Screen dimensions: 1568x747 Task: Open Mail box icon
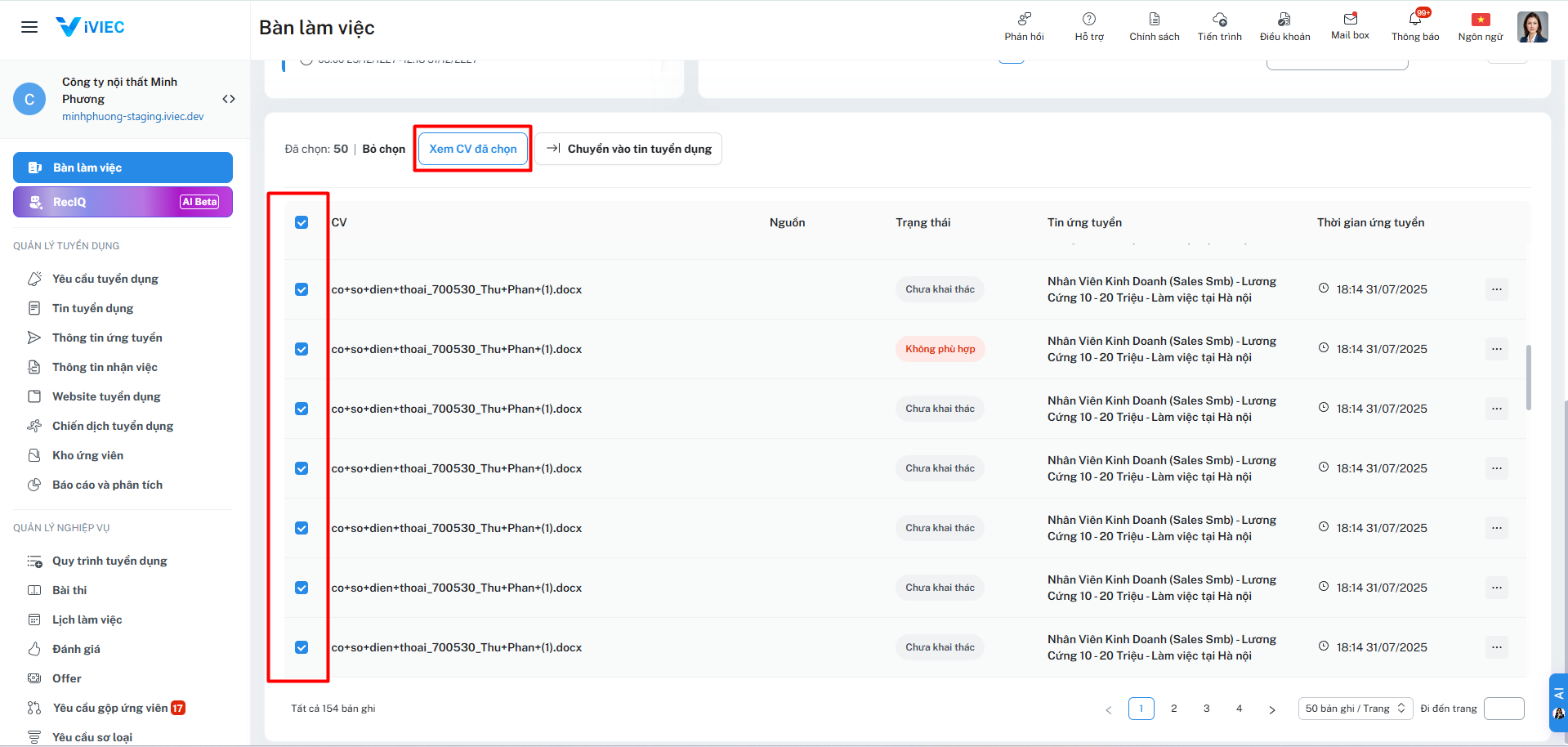tap(1350, 19)
